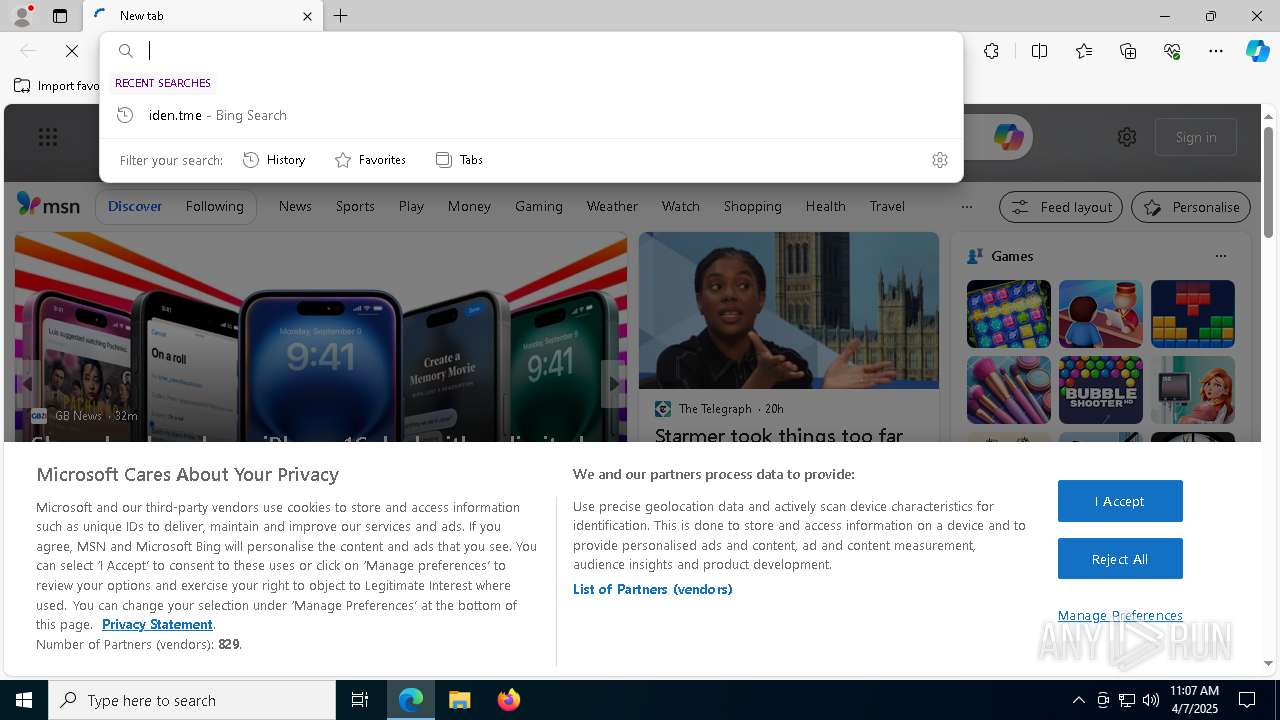Open the Feed layout options
1280x720 pixels.
coord(1062,207)
